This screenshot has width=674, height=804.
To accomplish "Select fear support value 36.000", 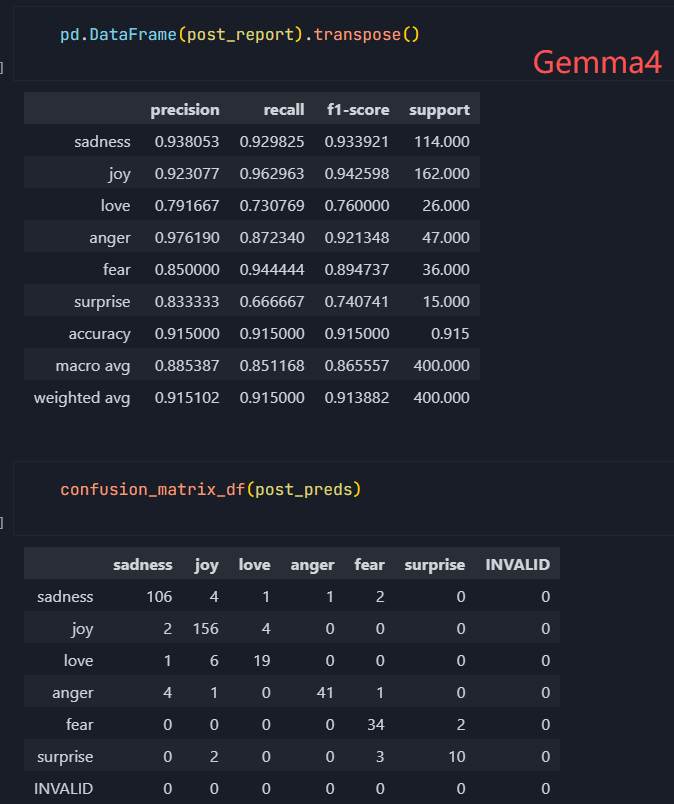I will (446, 270).
